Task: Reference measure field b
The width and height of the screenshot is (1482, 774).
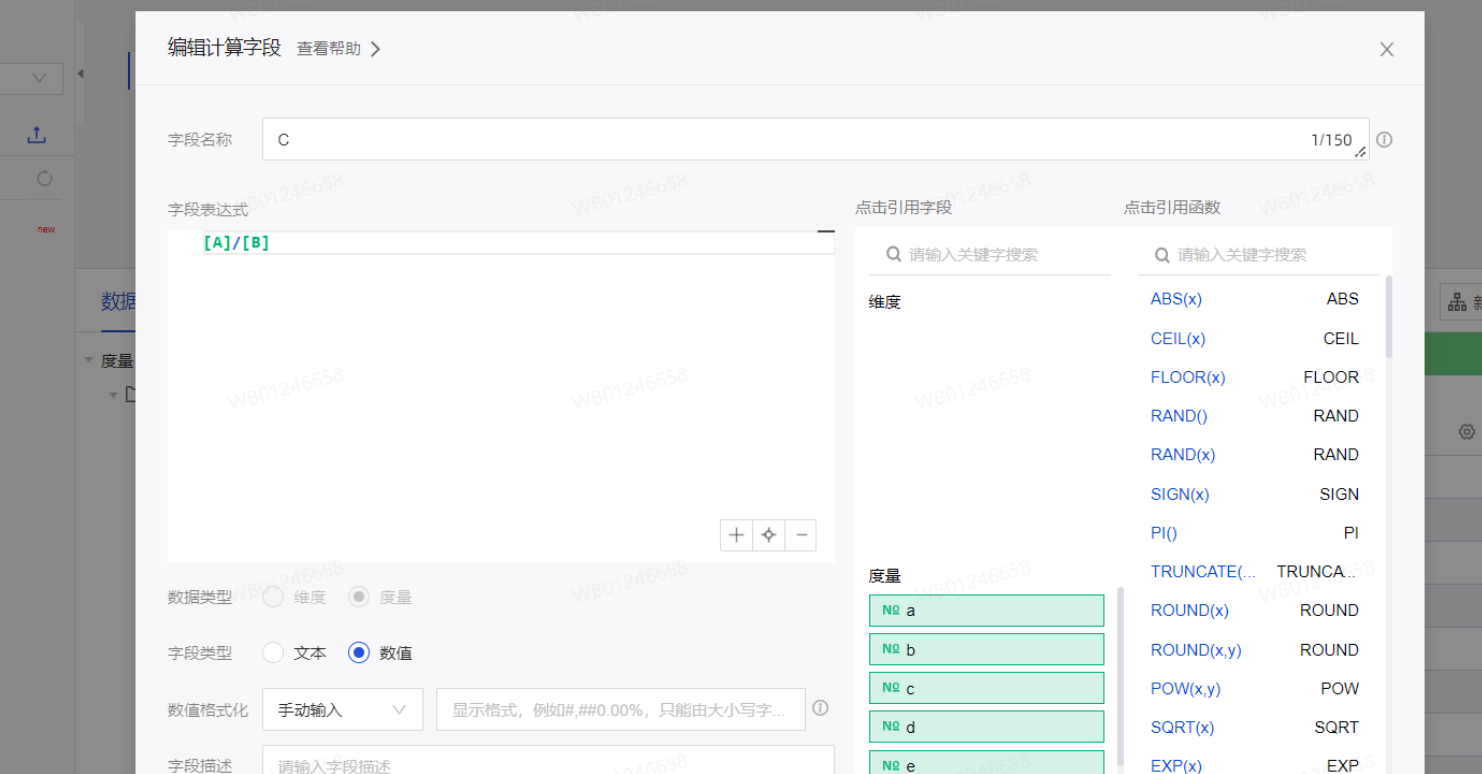Action: click(x=986, y=650)
